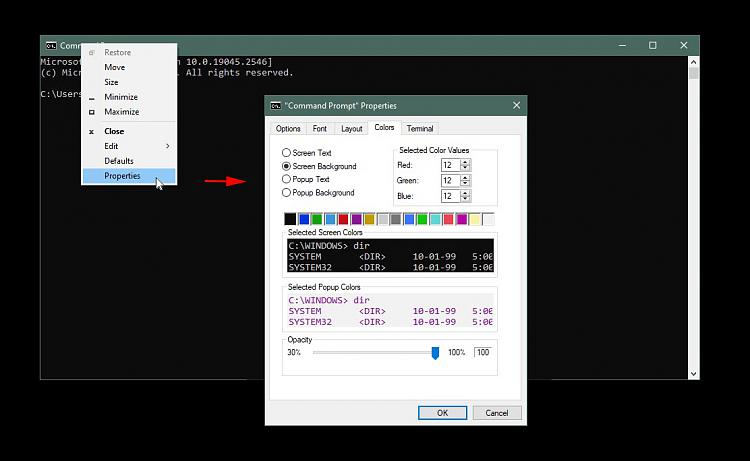This screenshot has height=461, width=750.
Task: Switch to the Layout tab
Action: click(352, 129)
